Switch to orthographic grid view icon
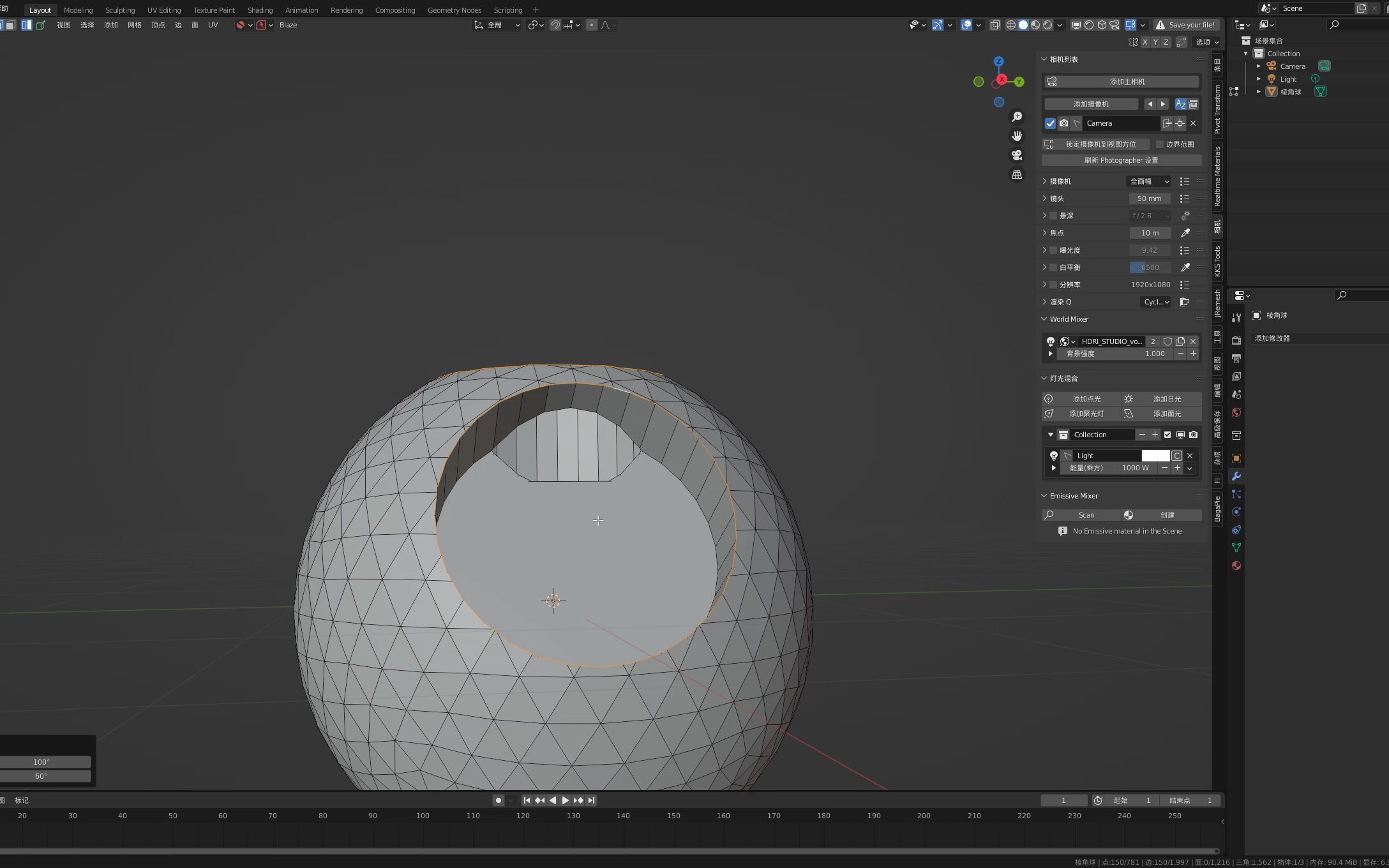 coord(1017,174)
